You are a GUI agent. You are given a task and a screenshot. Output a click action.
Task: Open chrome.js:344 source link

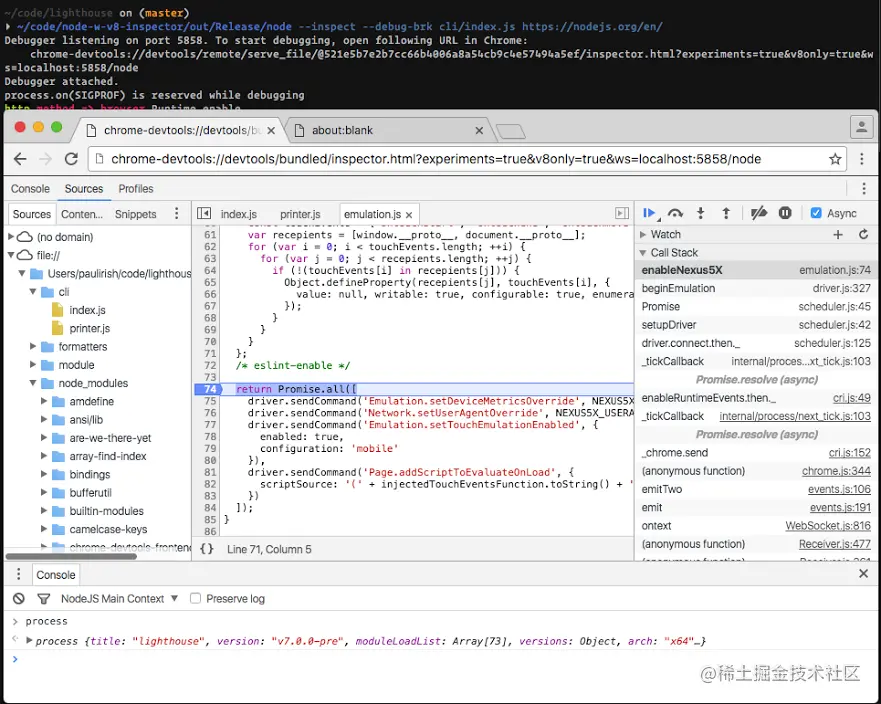(x=836, y=471)
